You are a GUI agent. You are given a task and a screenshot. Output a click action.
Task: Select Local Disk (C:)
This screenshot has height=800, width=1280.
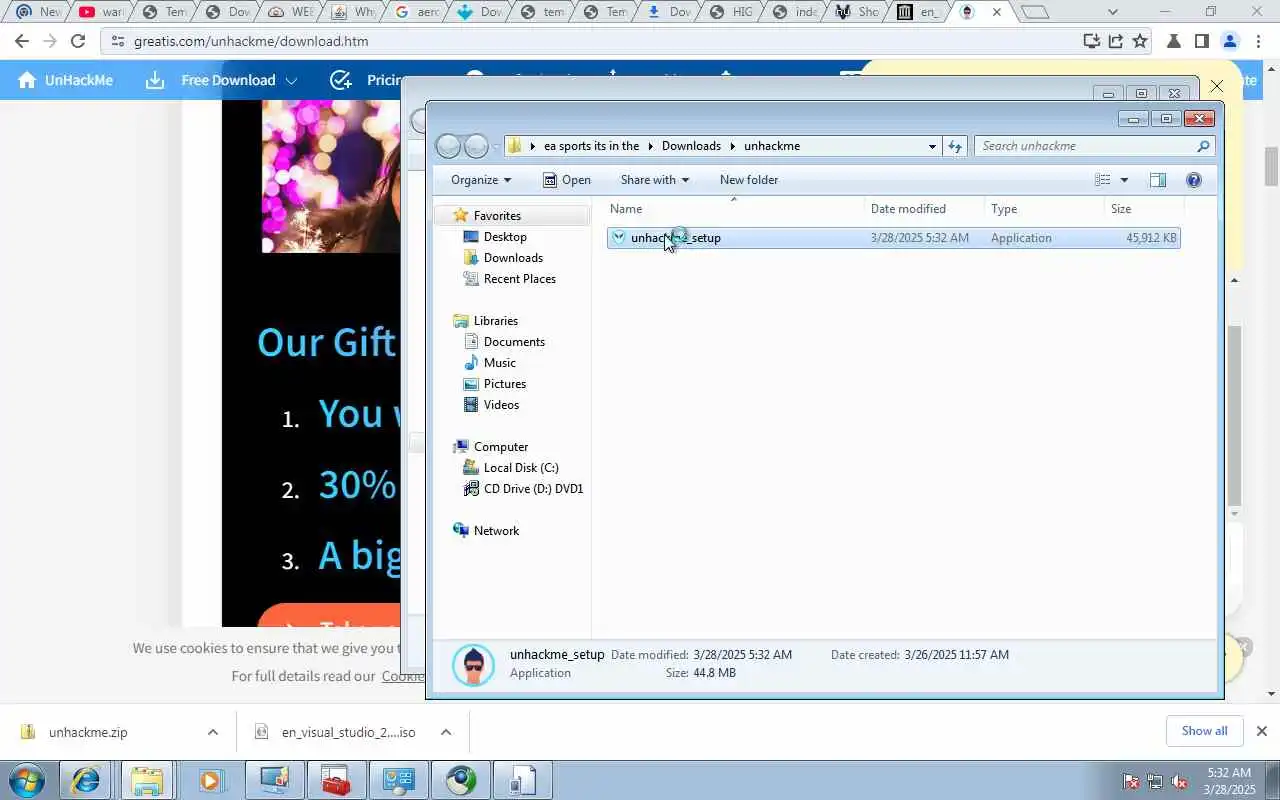click(521, 468)
